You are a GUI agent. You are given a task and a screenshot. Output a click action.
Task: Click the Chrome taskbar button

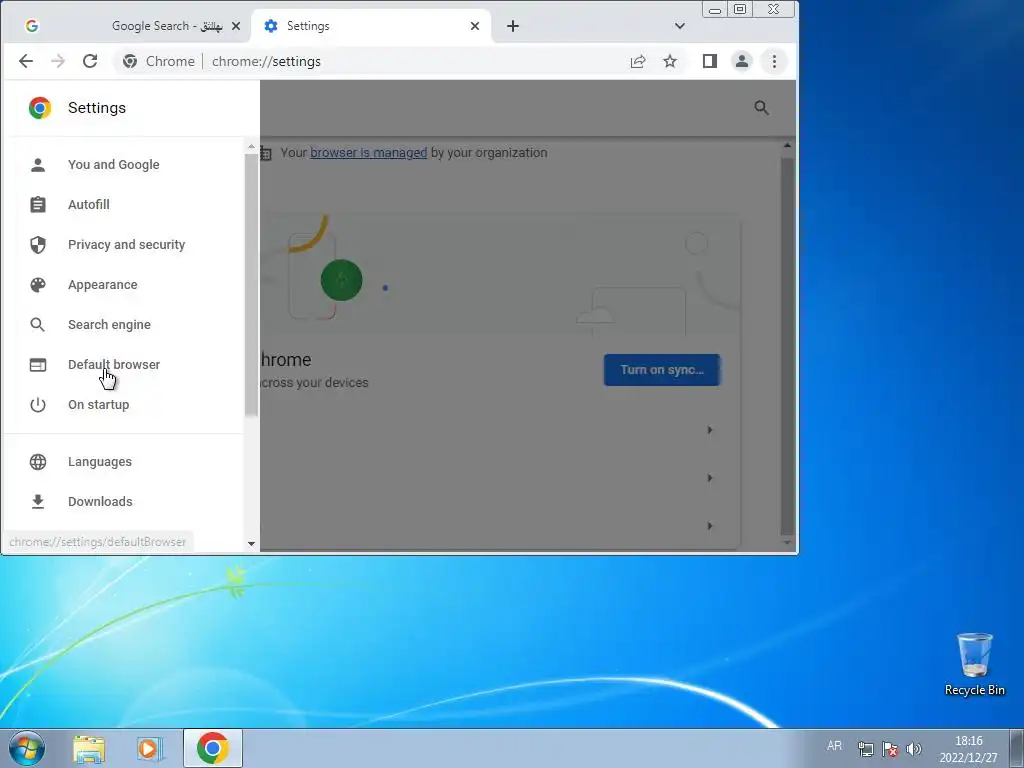[x=213, y=748]
